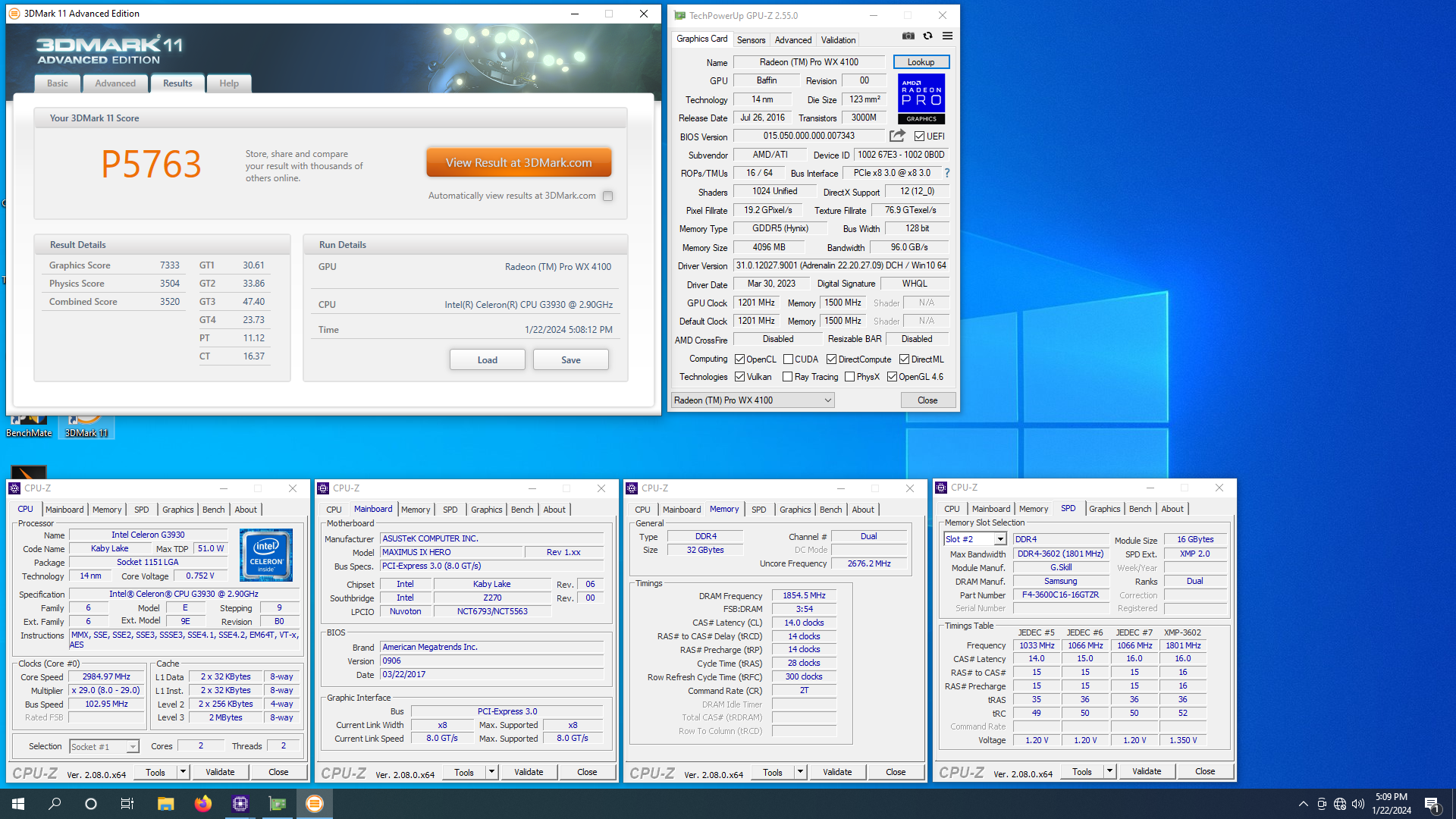Click 3DMark 11 orange taskbar icon
Image resolution: width=1456 pixels, height=819 pixels.
pyautogui.click(x=315, y=804)
